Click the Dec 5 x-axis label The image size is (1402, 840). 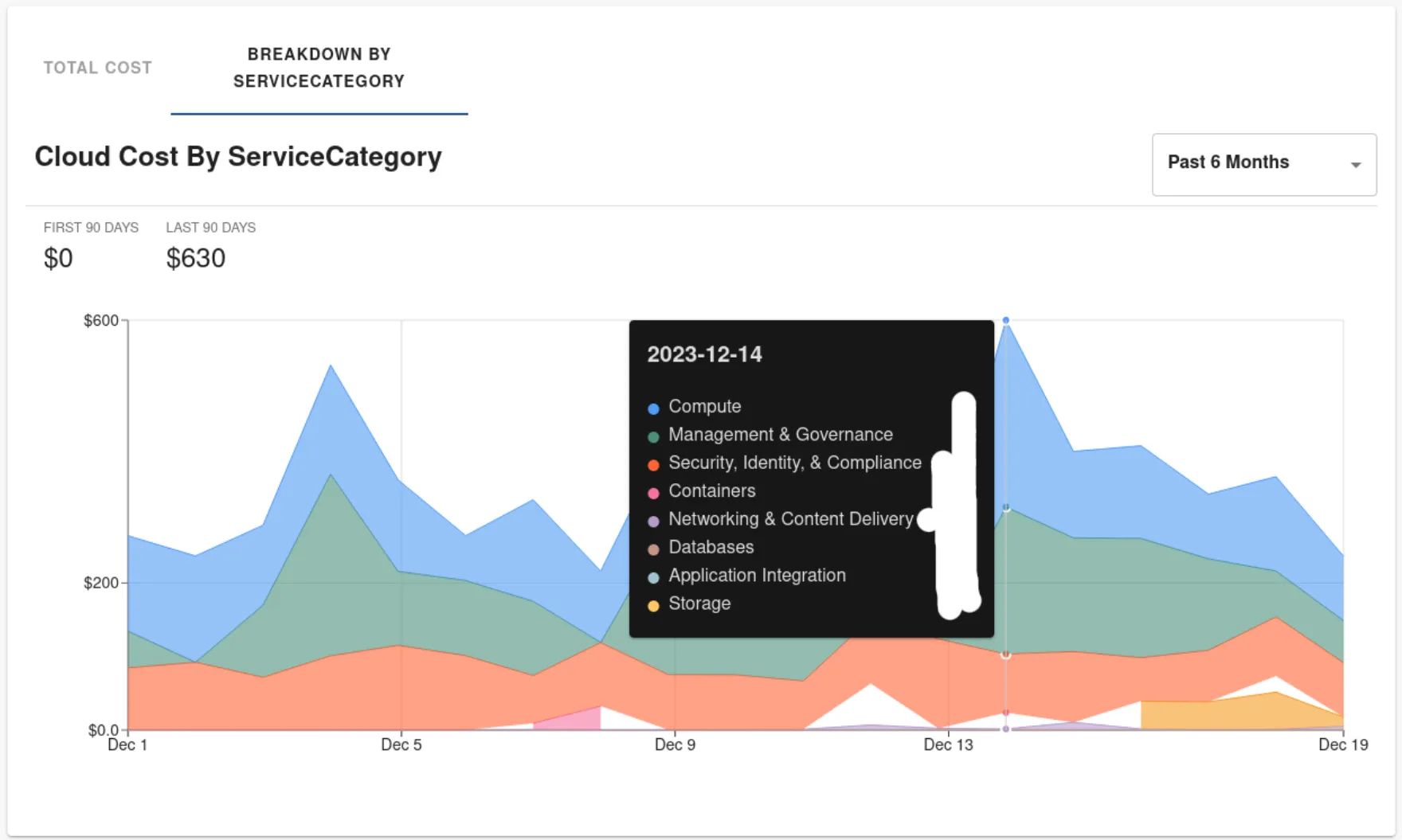(401, 744)
